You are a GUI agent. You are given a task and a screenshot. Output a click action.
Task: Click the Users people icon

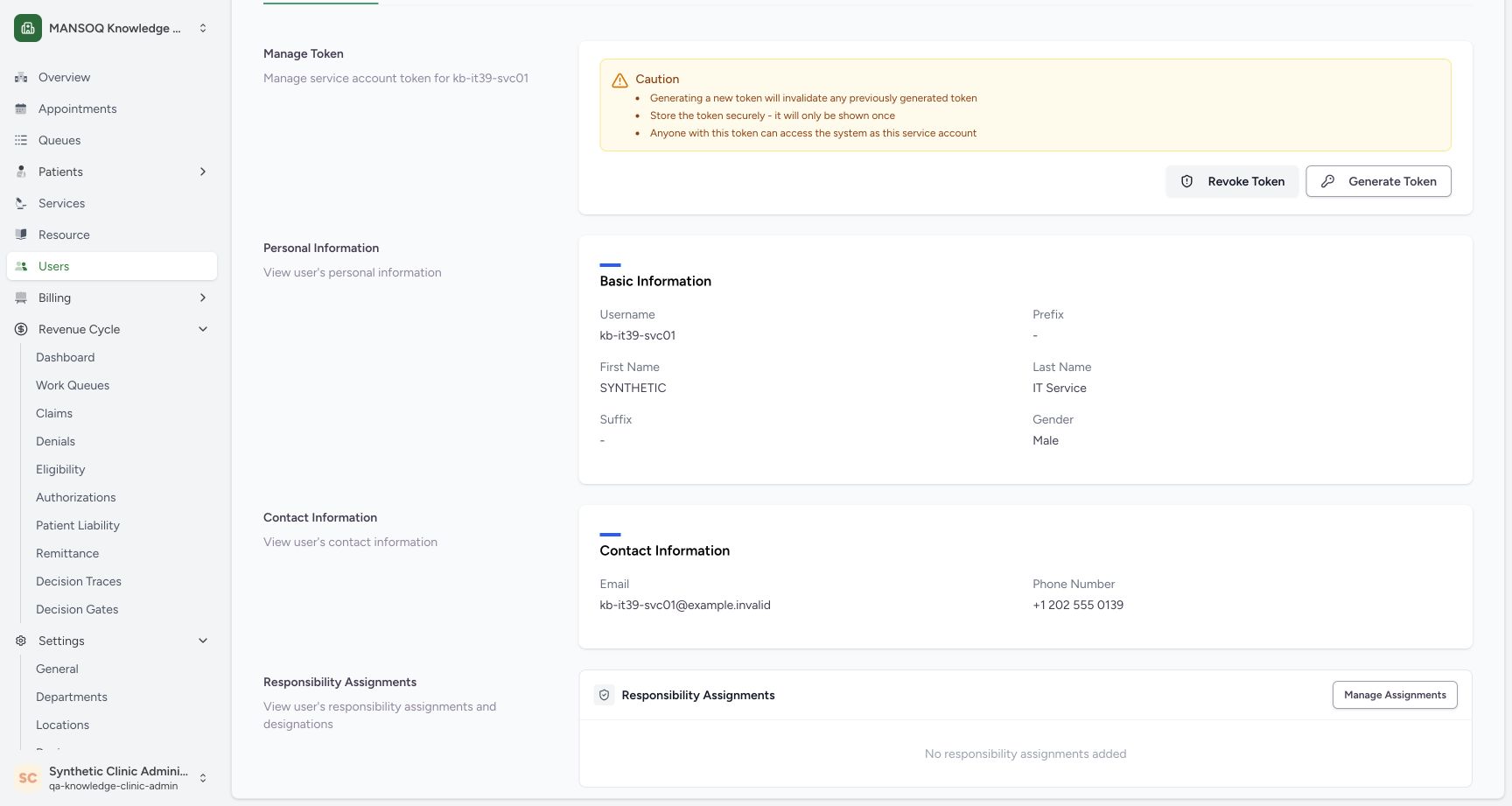pos(21,266)
